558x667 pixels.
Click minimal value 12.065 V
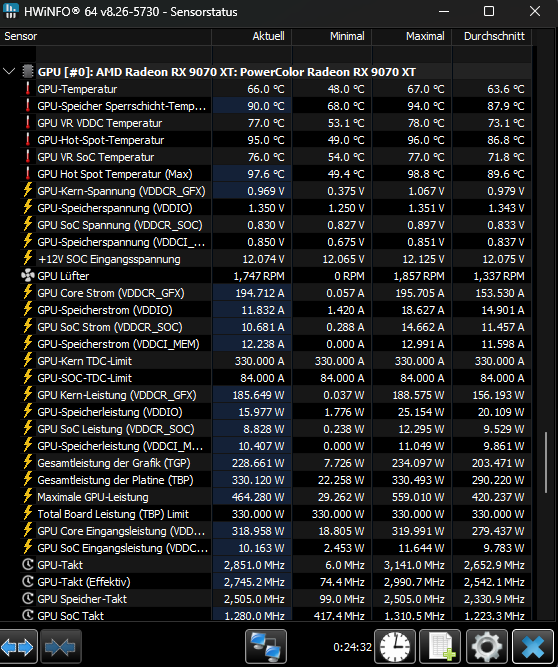pyautogui.click(x=343, y=259)
